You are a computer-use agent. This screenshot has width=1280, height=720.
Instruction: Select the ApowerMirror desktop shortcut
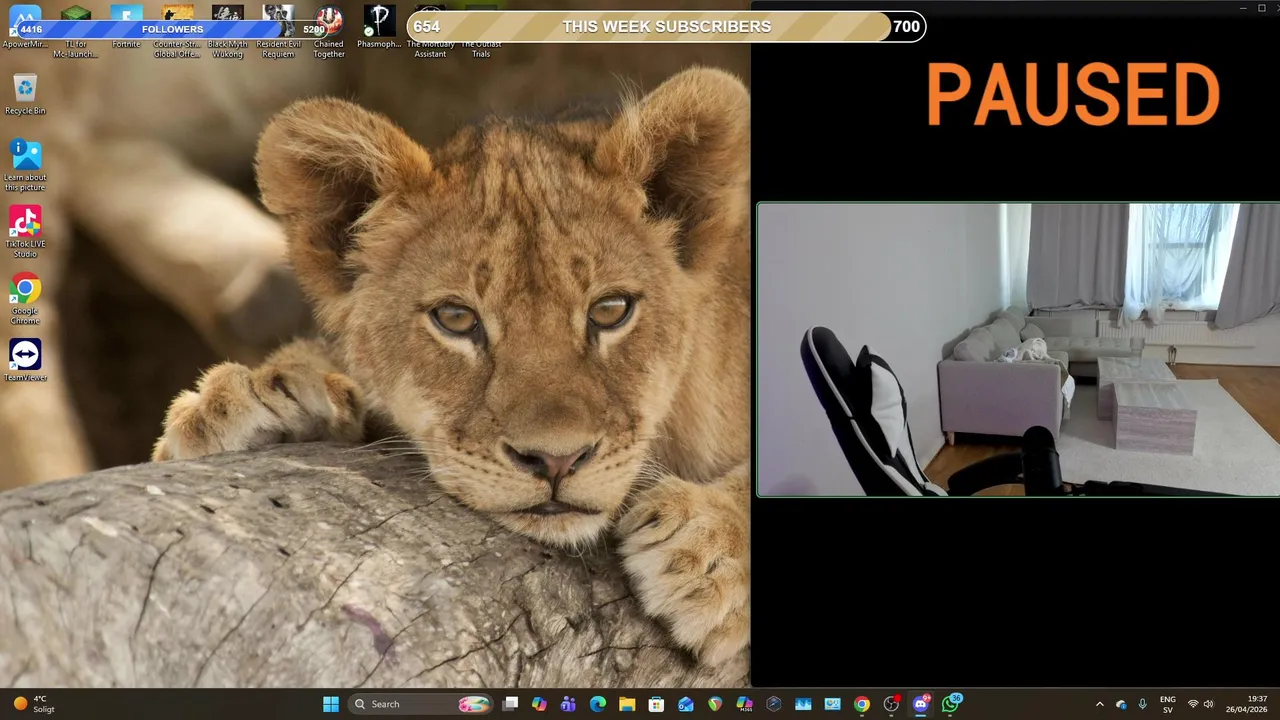click(x=25, y=27)
